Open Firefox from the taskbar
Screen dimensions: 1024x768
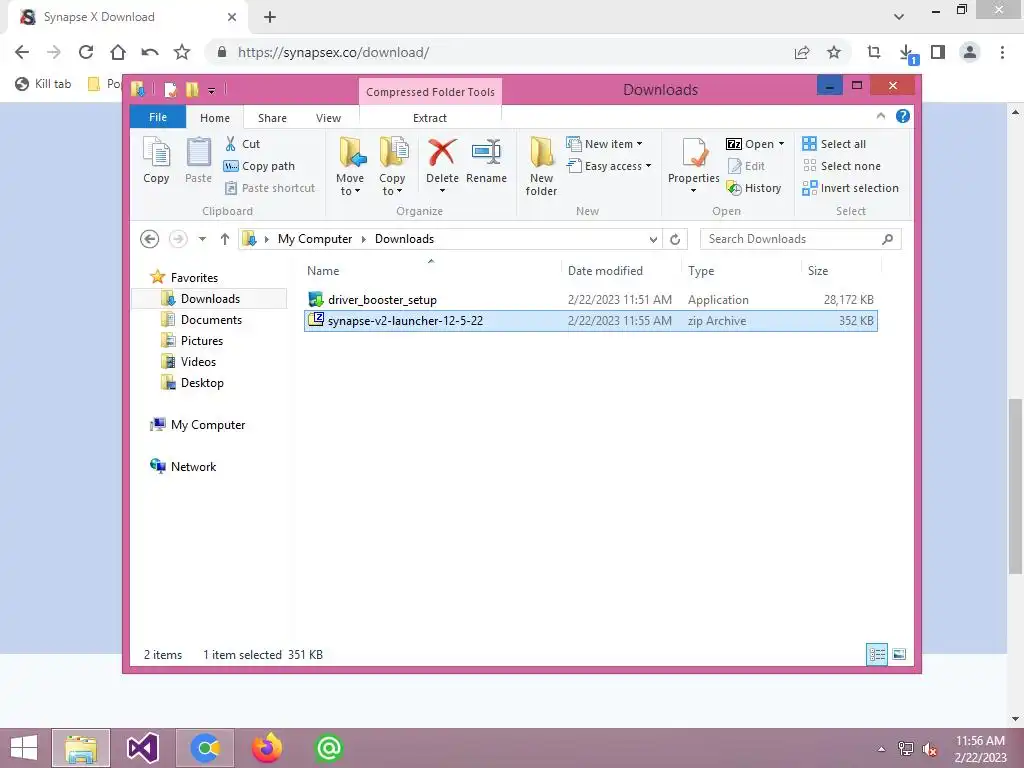tap(267, 748)
